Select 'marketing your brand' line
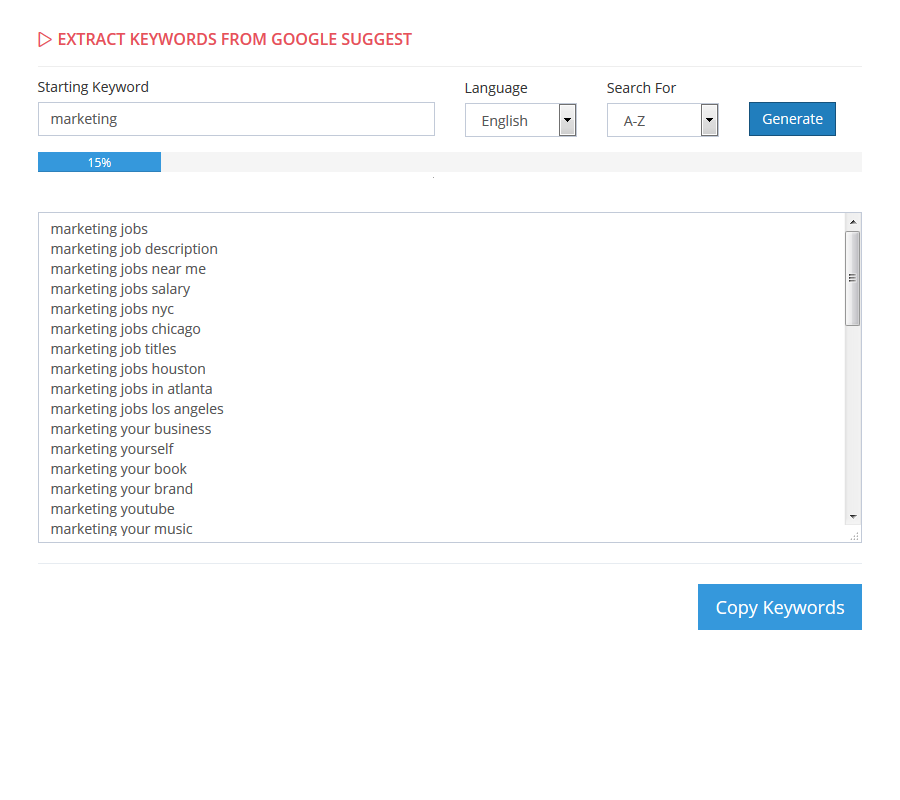Image resolution: width=900 pixels, height=800 pixels. pyautogui.click(x=122, y=490)
